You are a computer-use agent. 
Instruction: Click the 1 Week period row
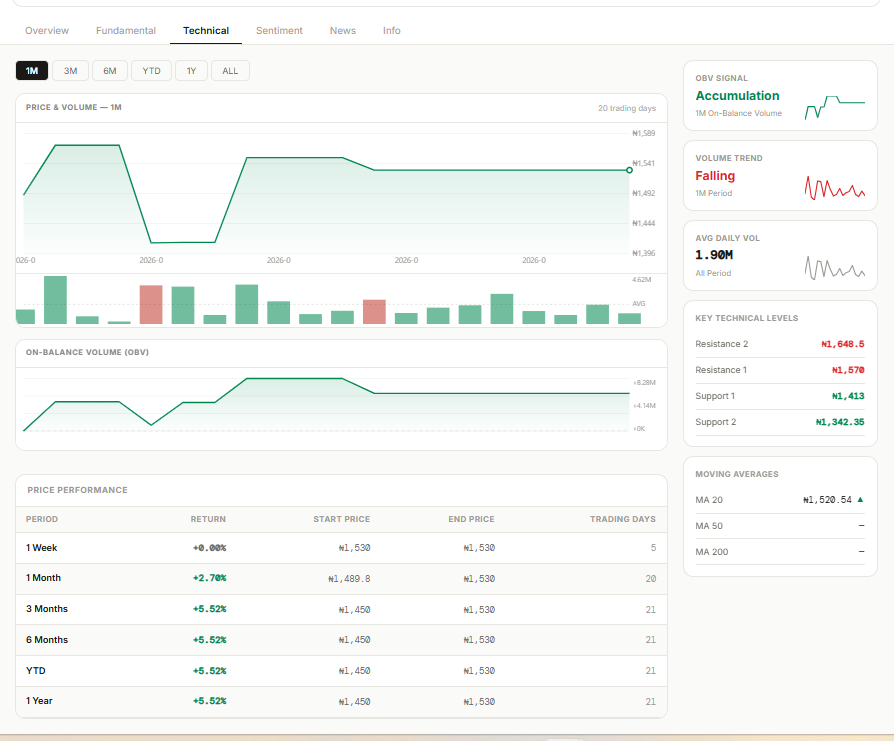point(342,548)
